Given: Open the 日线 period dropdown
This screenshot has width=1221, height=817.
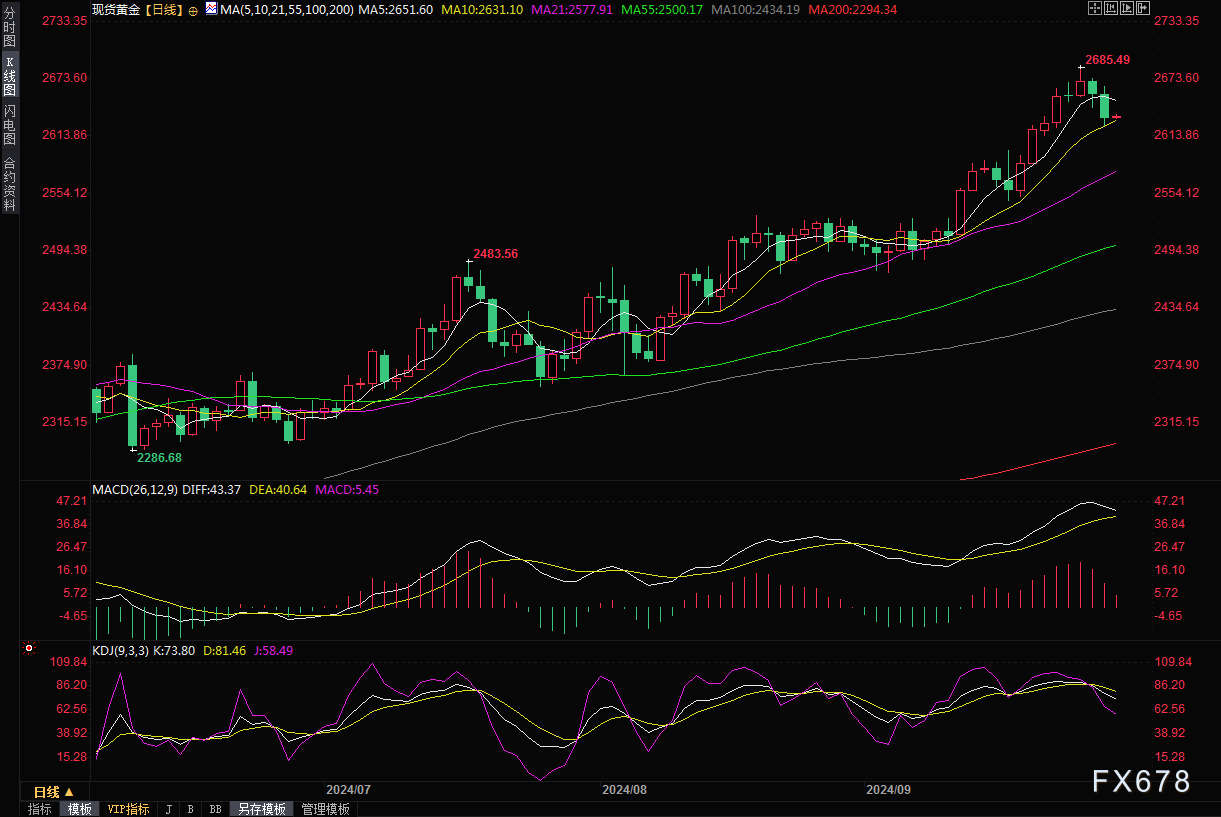Looking at the screenshot, I should click(47, 792).
